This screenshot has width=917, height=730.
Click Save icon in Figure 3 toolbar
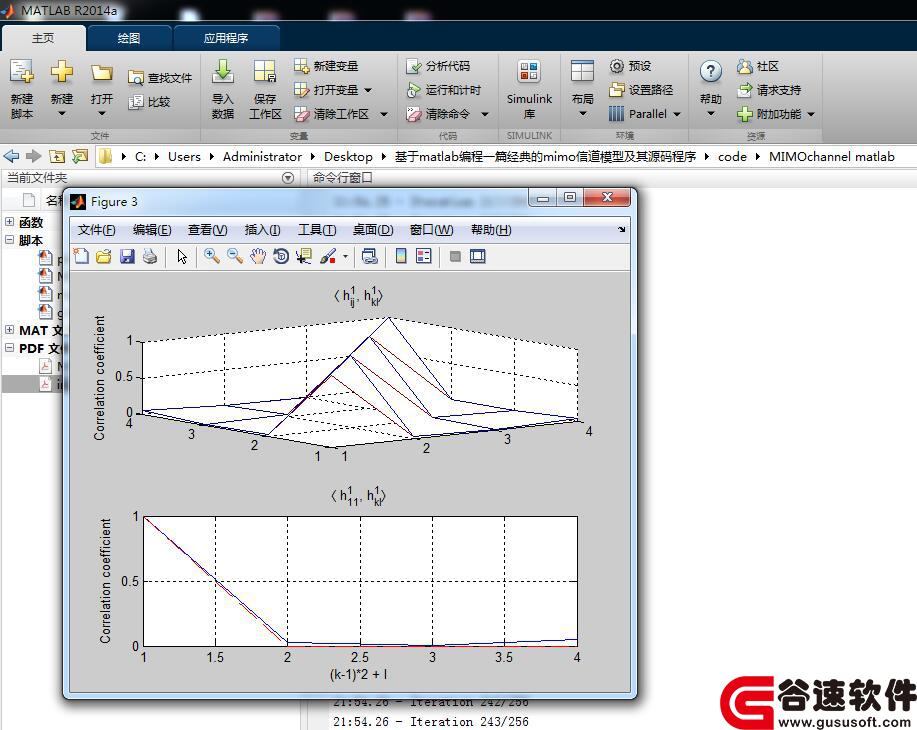[x=127, y=256]
